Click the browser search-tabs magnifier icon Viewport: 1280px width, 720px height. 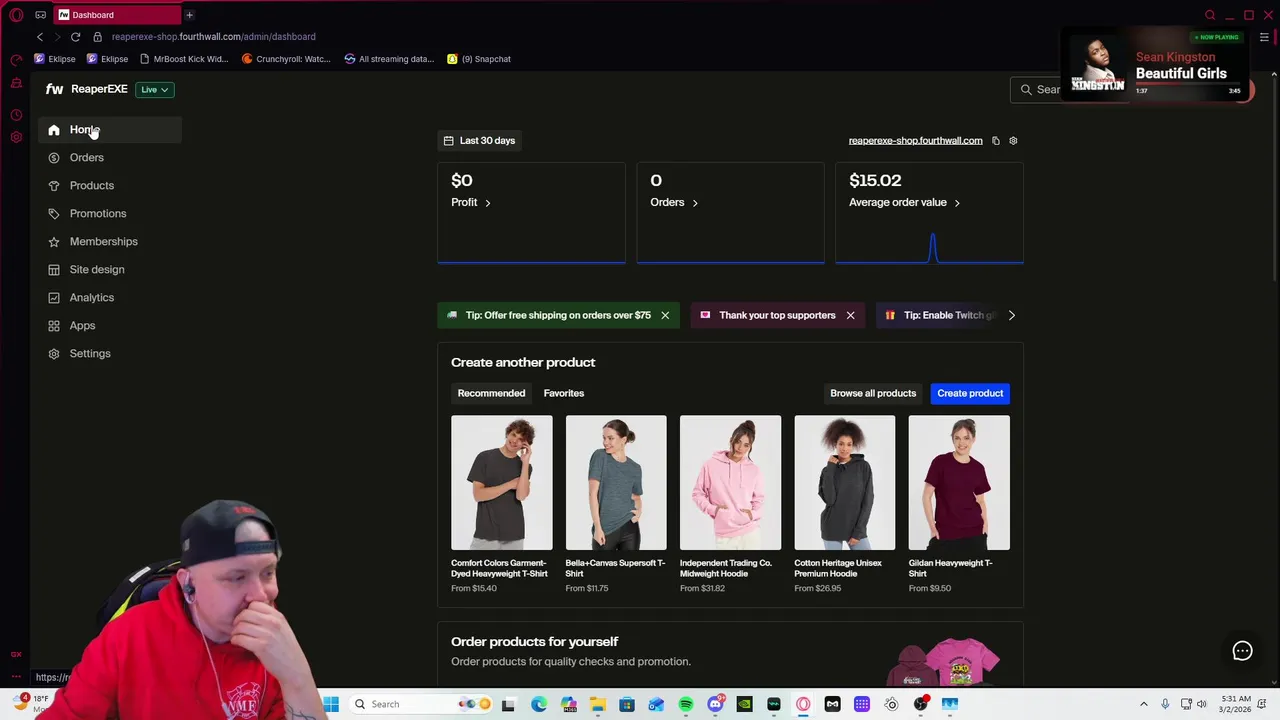[1210, 15]
